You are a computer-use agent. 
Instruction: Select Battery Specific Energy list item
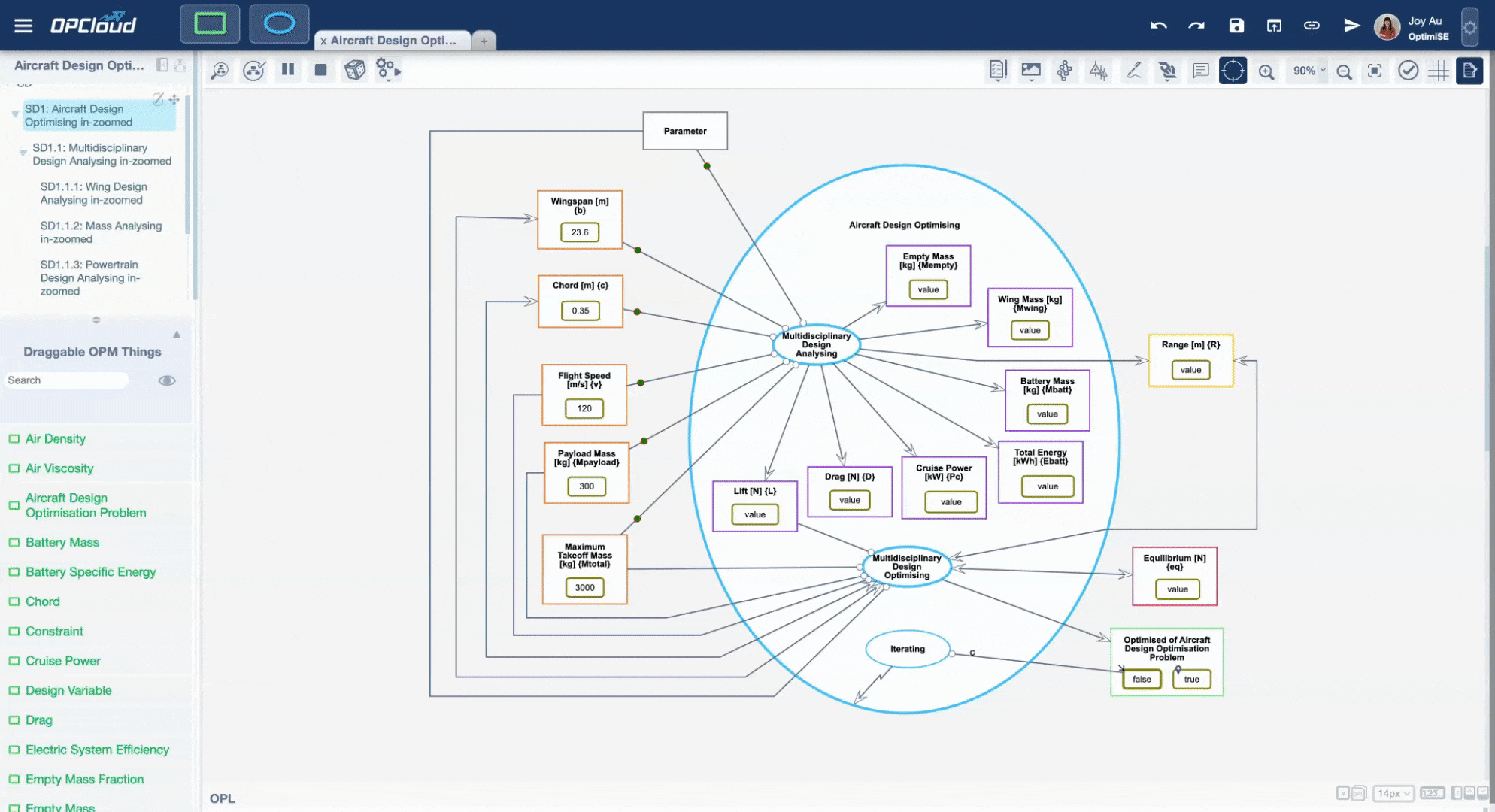click(90, 572)
